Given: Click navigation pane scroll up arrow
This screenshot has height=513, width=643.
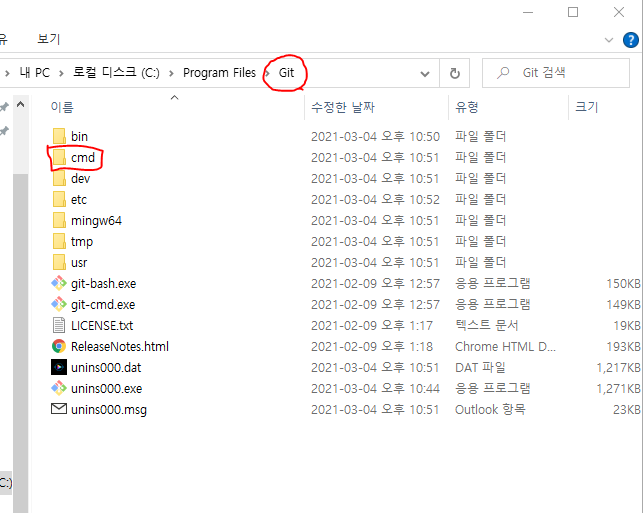Looking at the screenshot, I should click(21, 105).
